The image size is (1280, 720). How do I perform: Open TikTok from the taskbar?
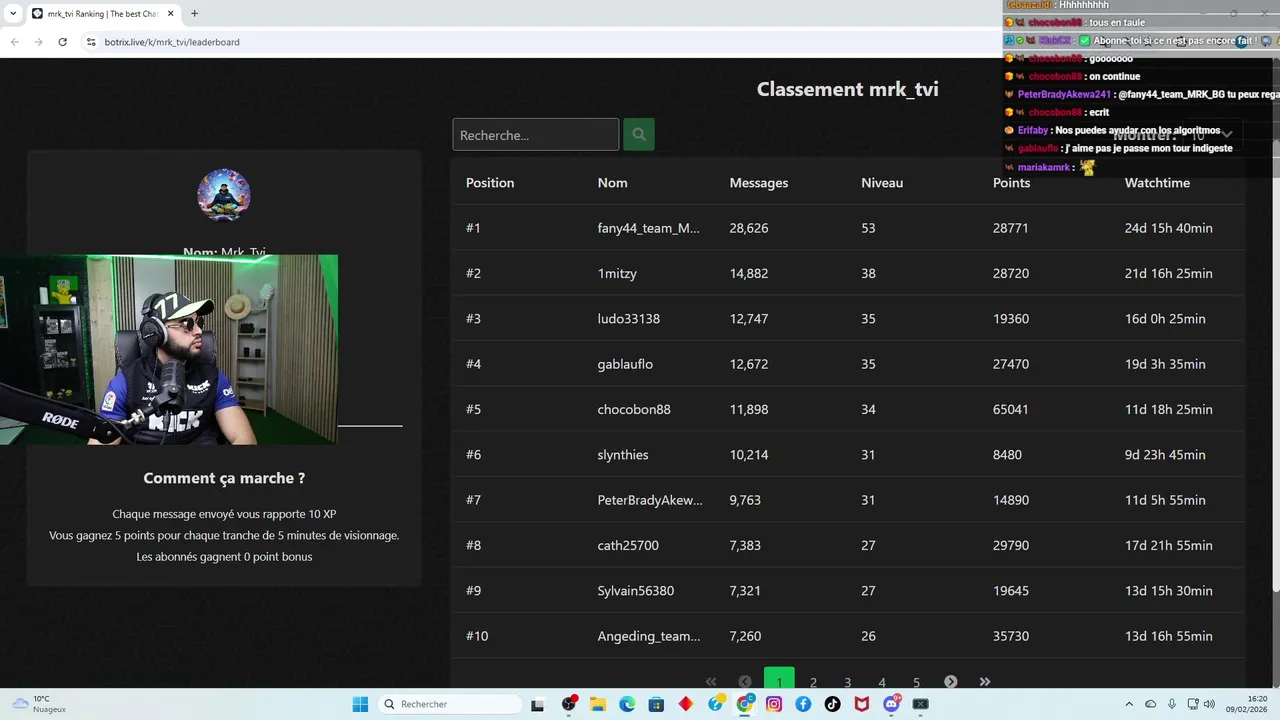(833, 704)
